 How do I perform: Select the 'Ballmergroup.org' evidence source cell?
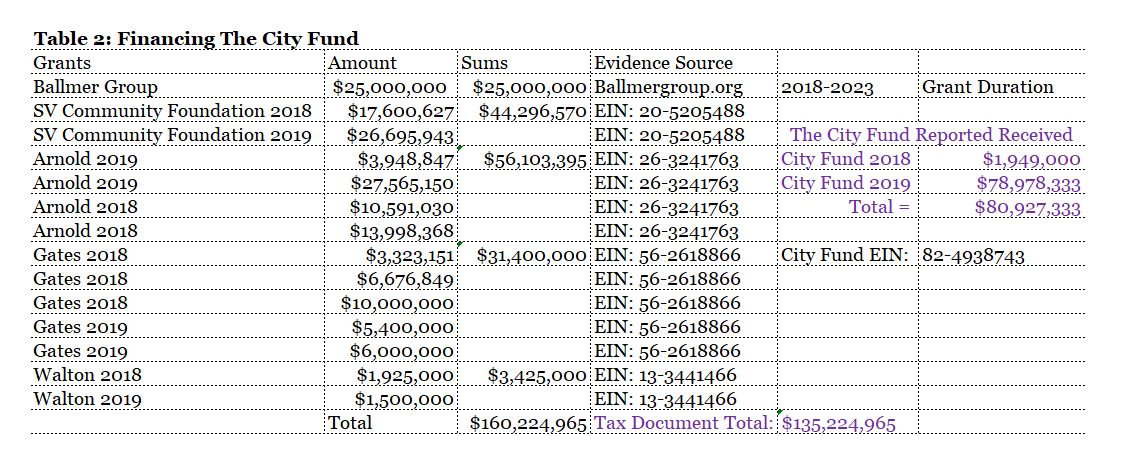tap(669, 87)
